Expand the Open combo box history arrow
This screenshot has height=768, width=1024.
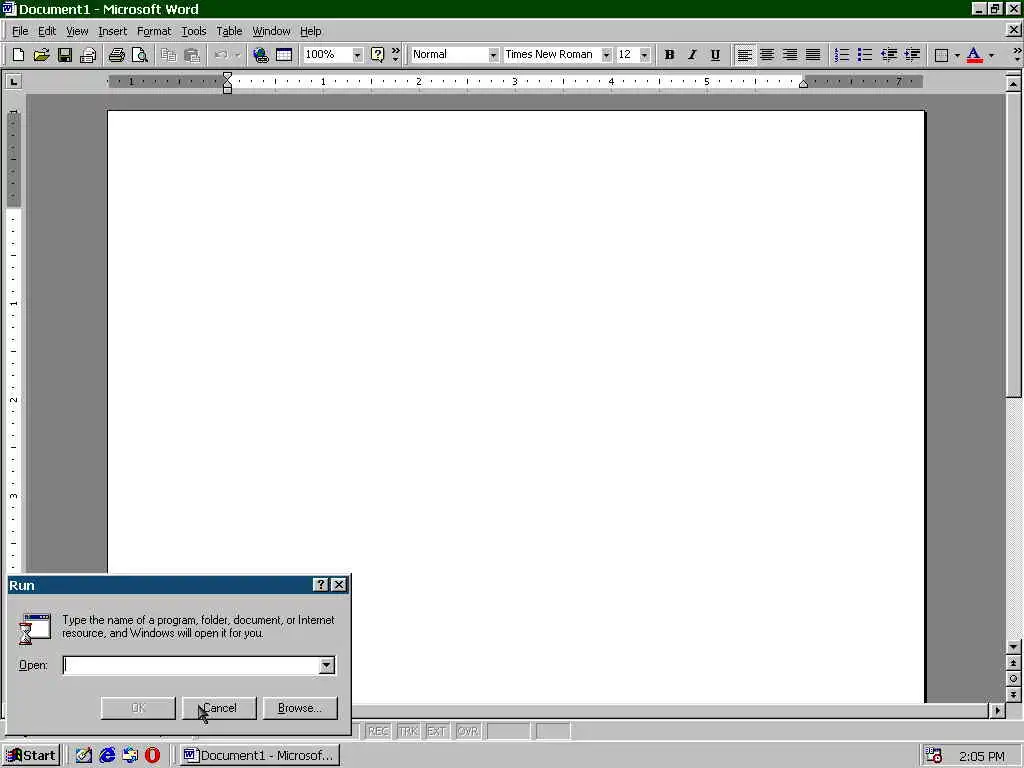pos(327,665)
